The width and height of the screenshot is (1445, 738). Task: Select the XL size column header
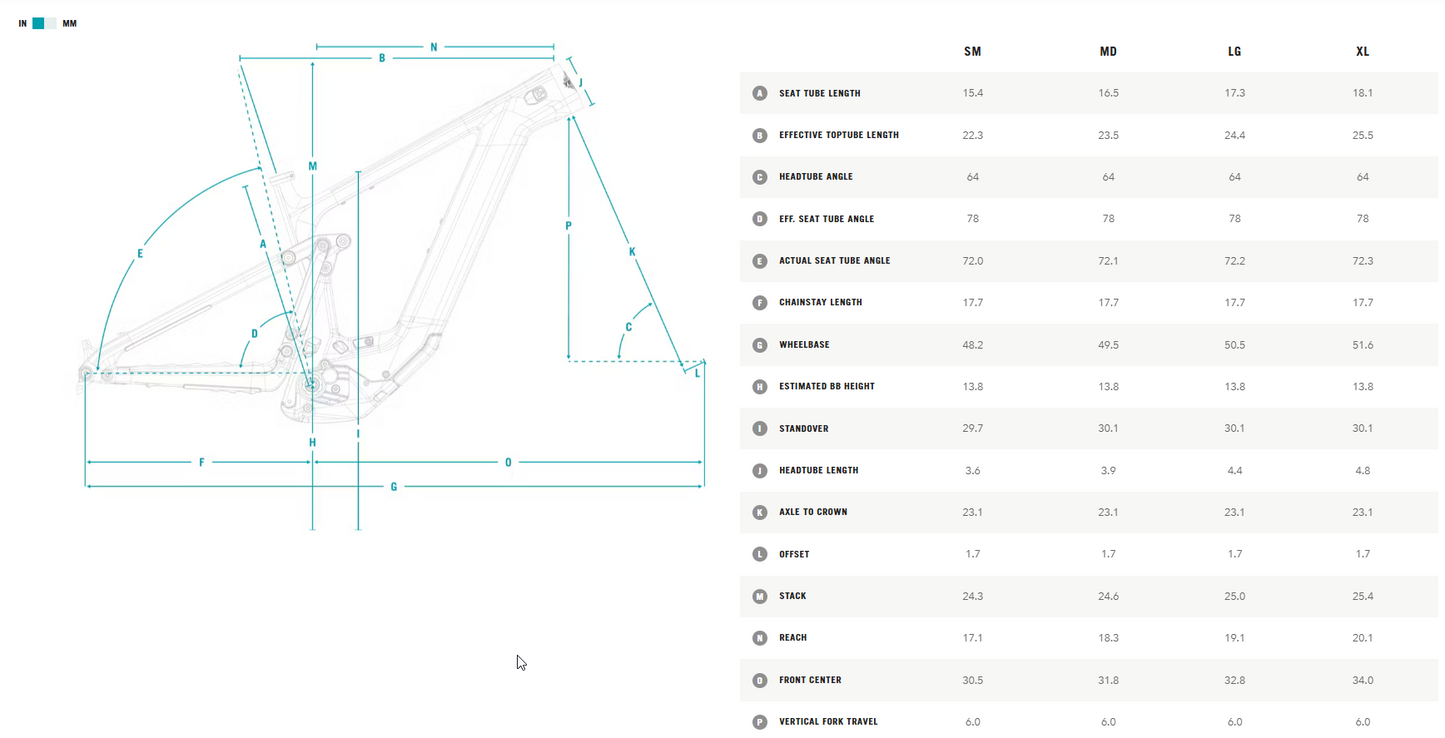click(x=1362, y=51)
